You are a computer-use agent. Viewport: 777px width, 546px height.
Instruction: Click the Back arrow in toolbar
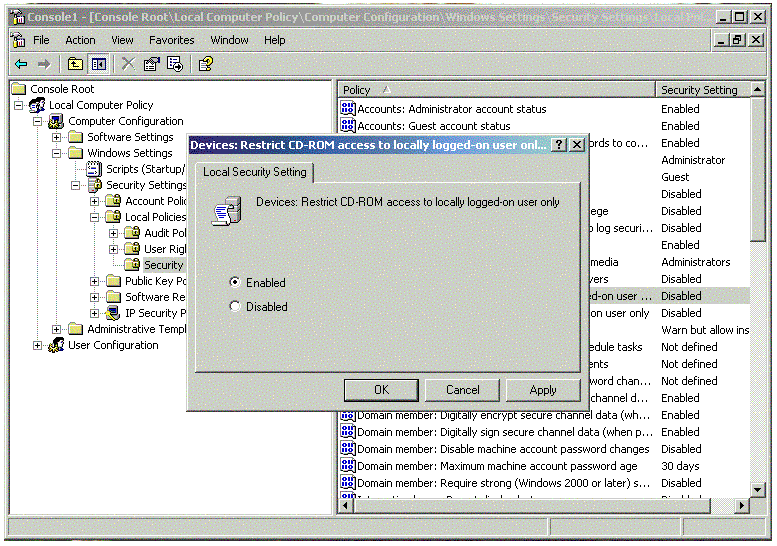[x=20, y=64]
